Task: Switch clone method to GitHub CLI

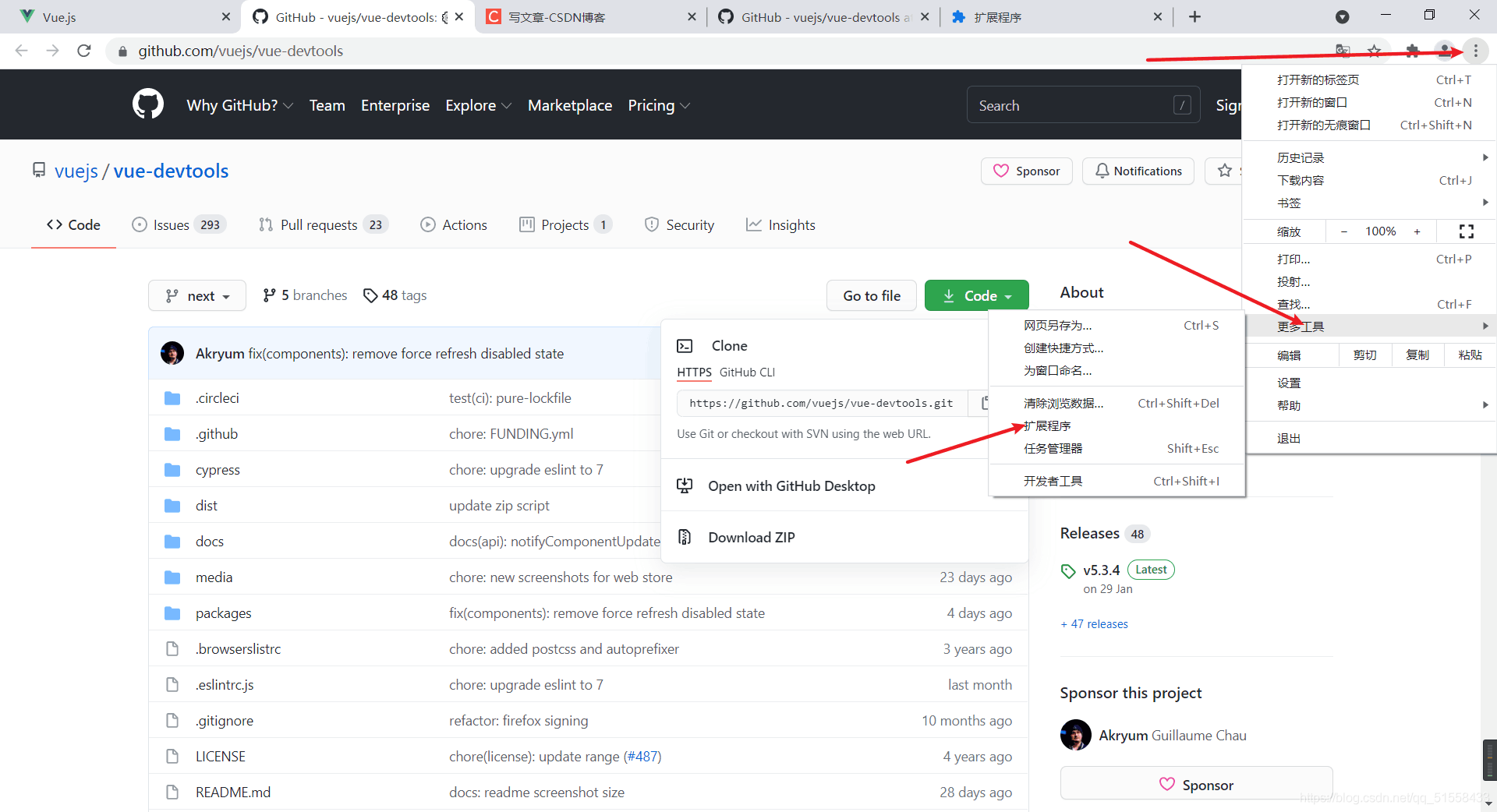Action: 747,372
